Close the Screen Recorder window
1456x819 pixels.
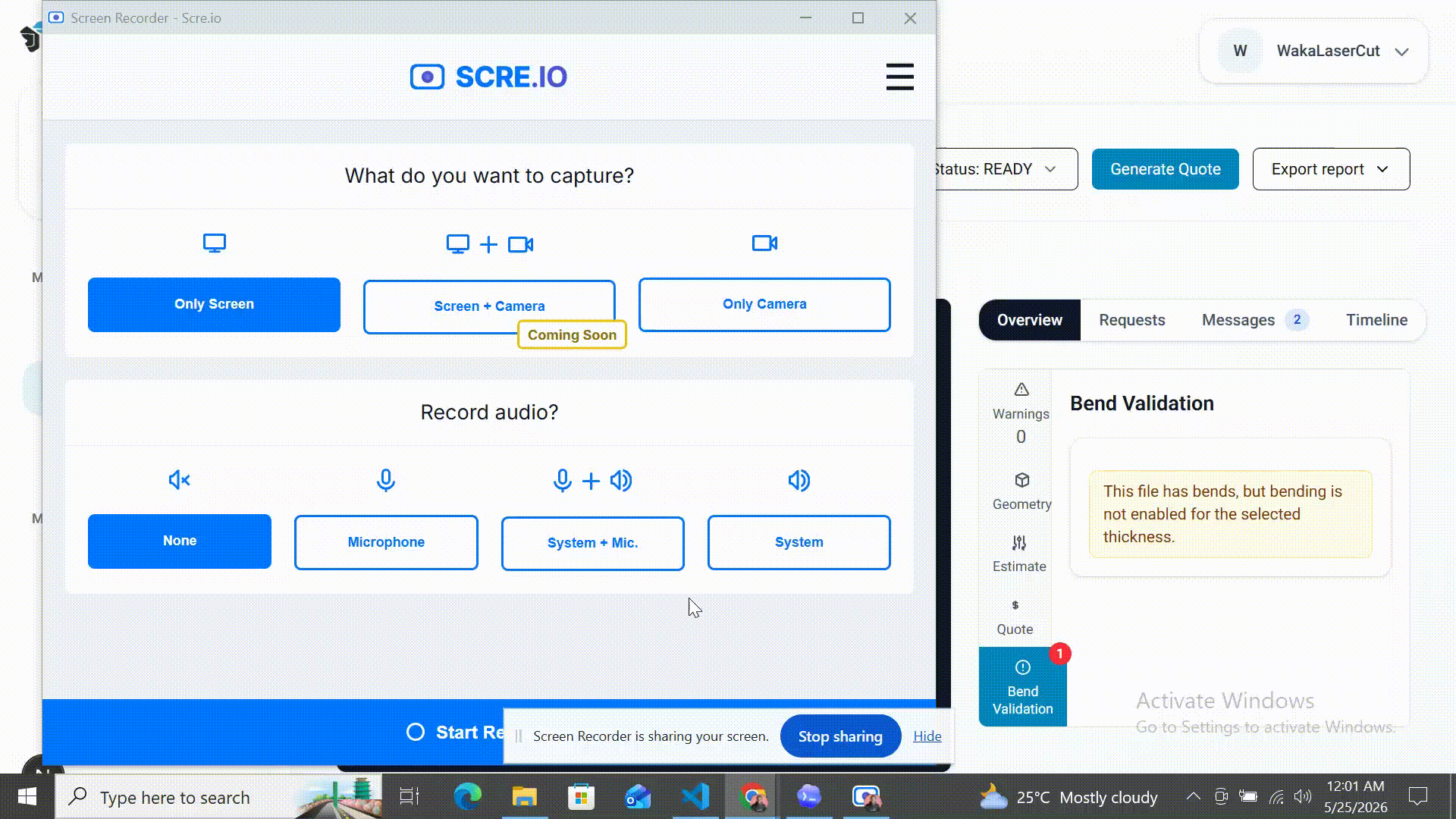[x=910, y=18]
